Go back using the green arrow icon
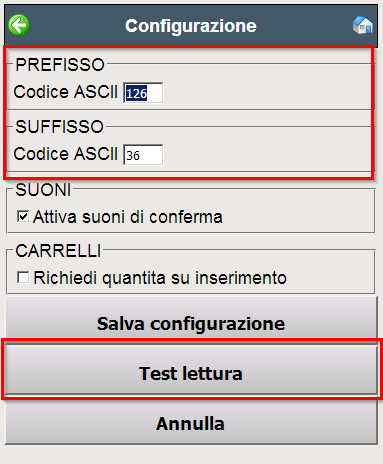Screen dimensions: 383x464 (19, 25)
